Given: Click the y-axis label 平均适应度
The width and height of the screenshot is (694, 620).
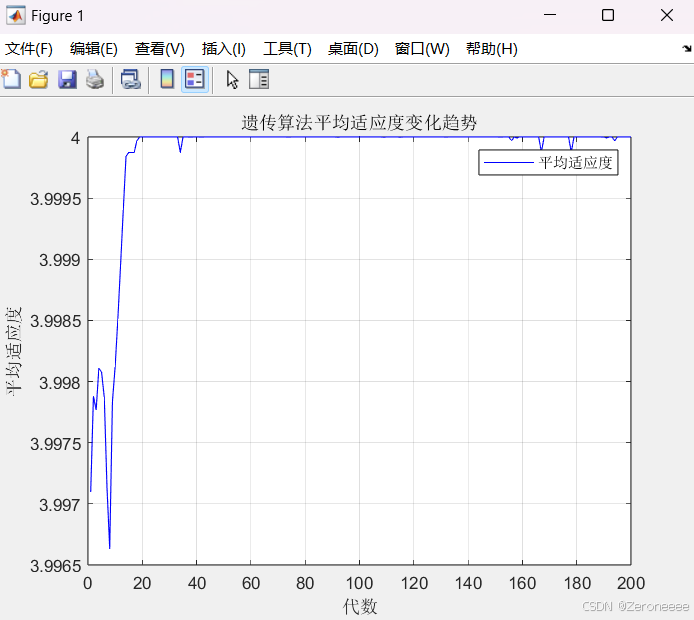Looking at the screenshot, I should 13,351.
